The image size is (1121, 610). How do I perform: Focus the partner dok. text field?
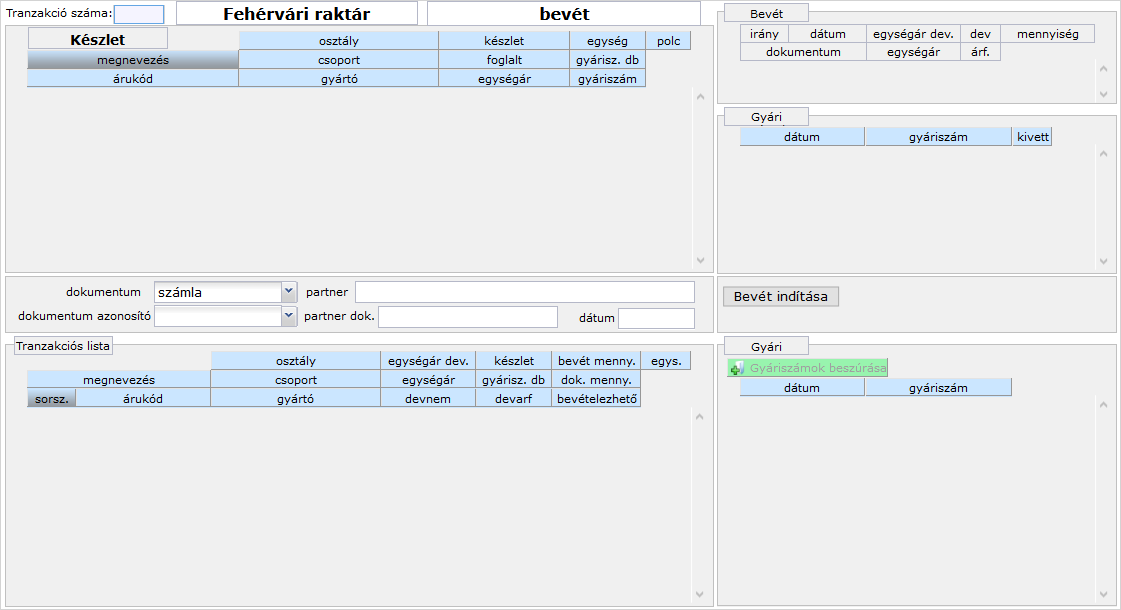coord(467,317)
